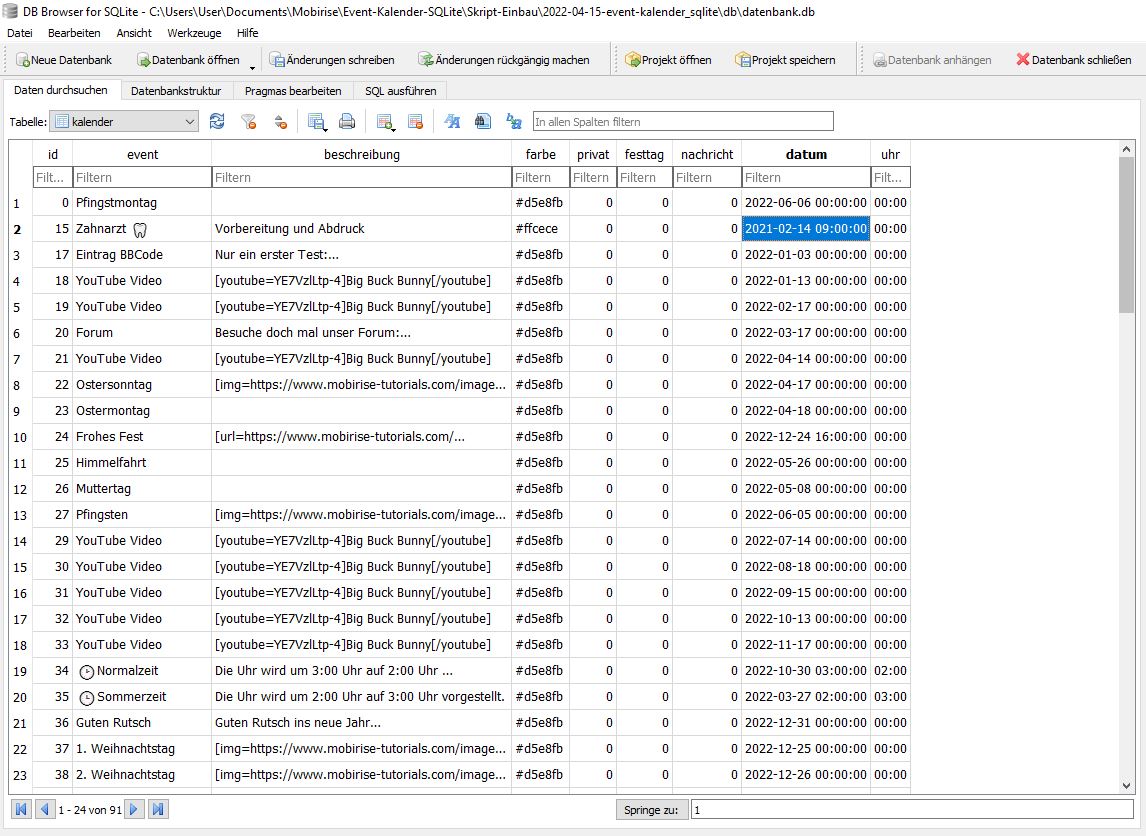Click the delete record icon
1146x836 pixels.
(415, 122)
